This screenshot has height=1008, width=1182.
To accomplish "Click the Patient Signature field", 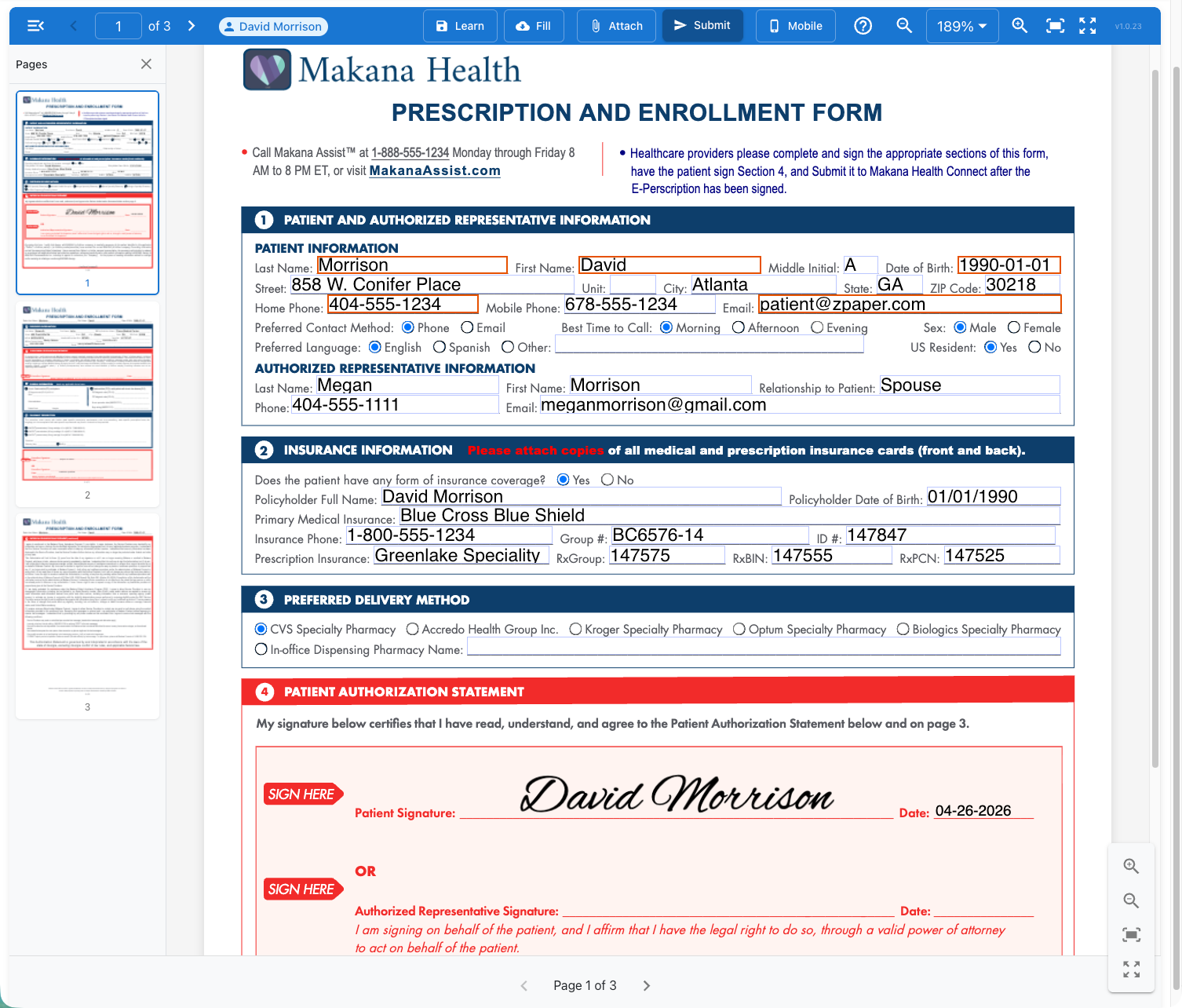I will point(677,796).
